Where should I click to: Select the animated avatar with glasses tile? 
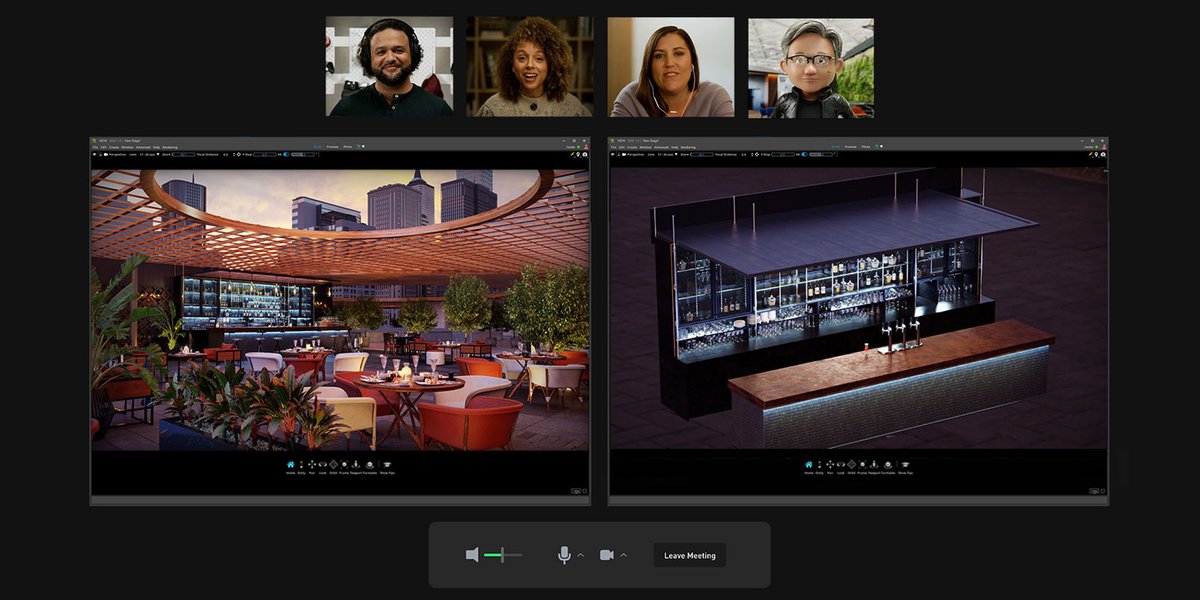(811, 67)
